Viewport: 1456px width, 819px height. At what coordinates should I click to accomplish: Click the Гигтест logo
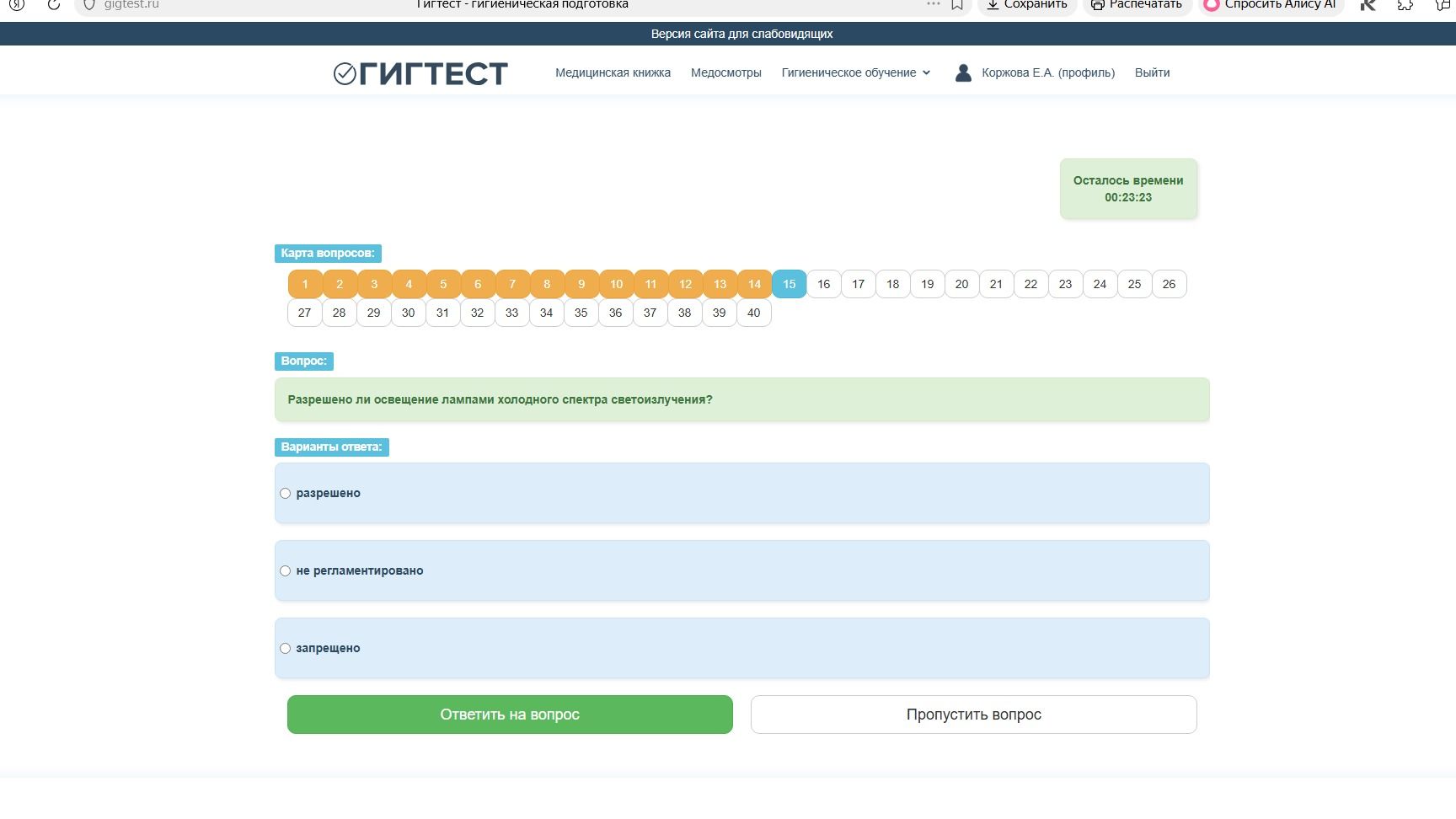pos(420,74)
